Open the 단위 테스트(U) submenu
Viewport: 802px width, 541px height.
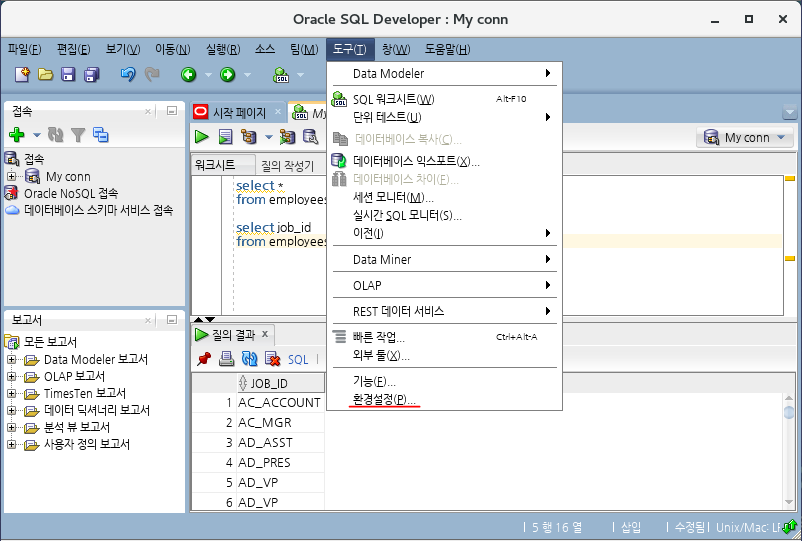pos(444,117)
